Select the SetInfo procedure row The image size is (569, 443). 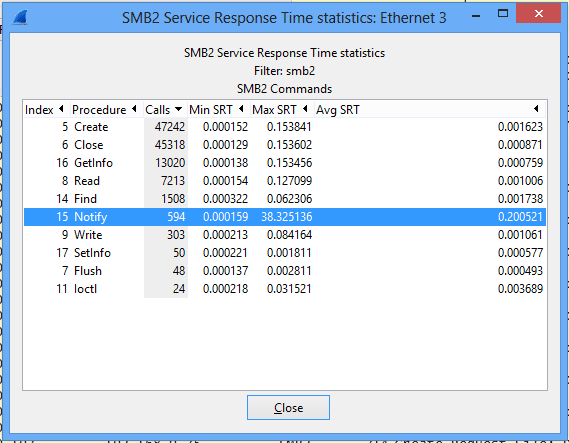(x=285, y=253)
